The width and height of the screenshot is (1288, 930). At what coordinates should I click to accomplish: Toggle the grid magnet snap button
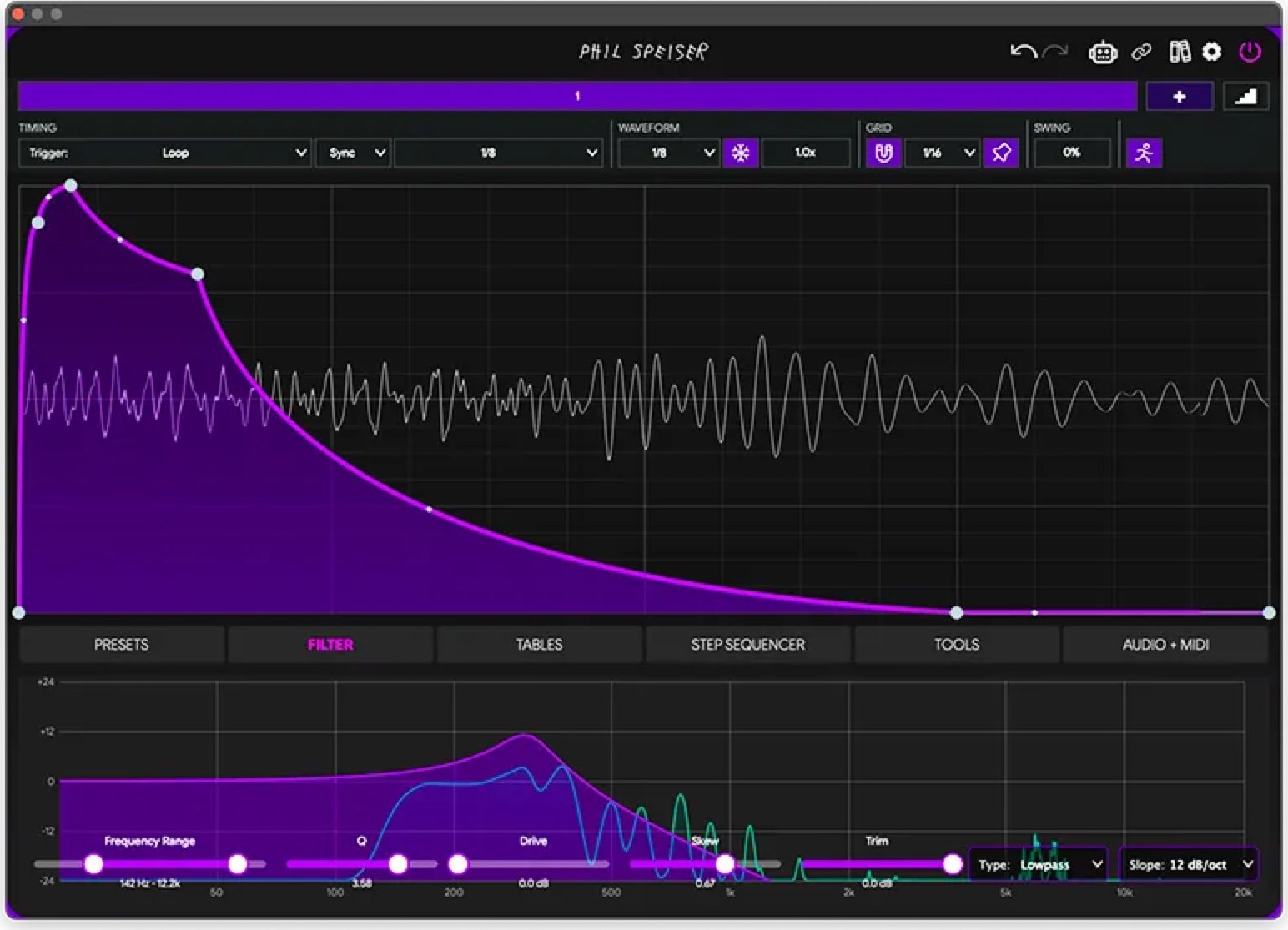[x=883, y=153]
